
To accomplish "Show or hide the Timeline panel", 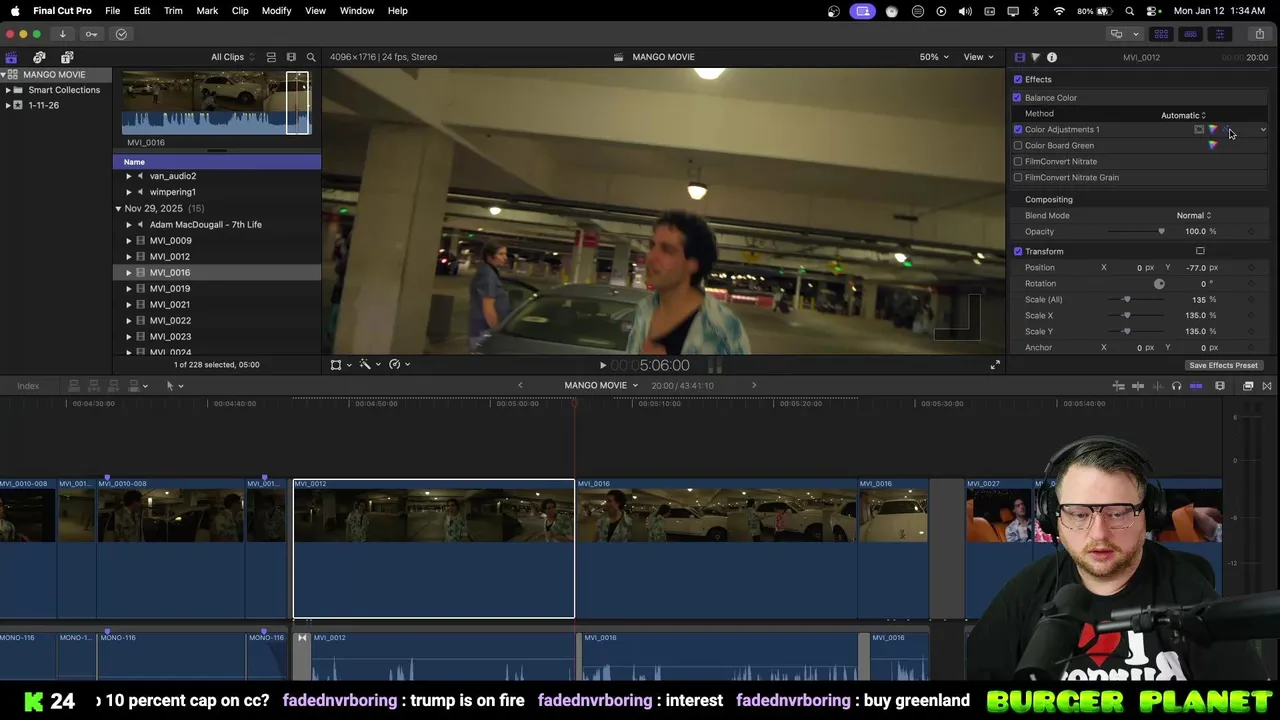I will click(1190, 34).
